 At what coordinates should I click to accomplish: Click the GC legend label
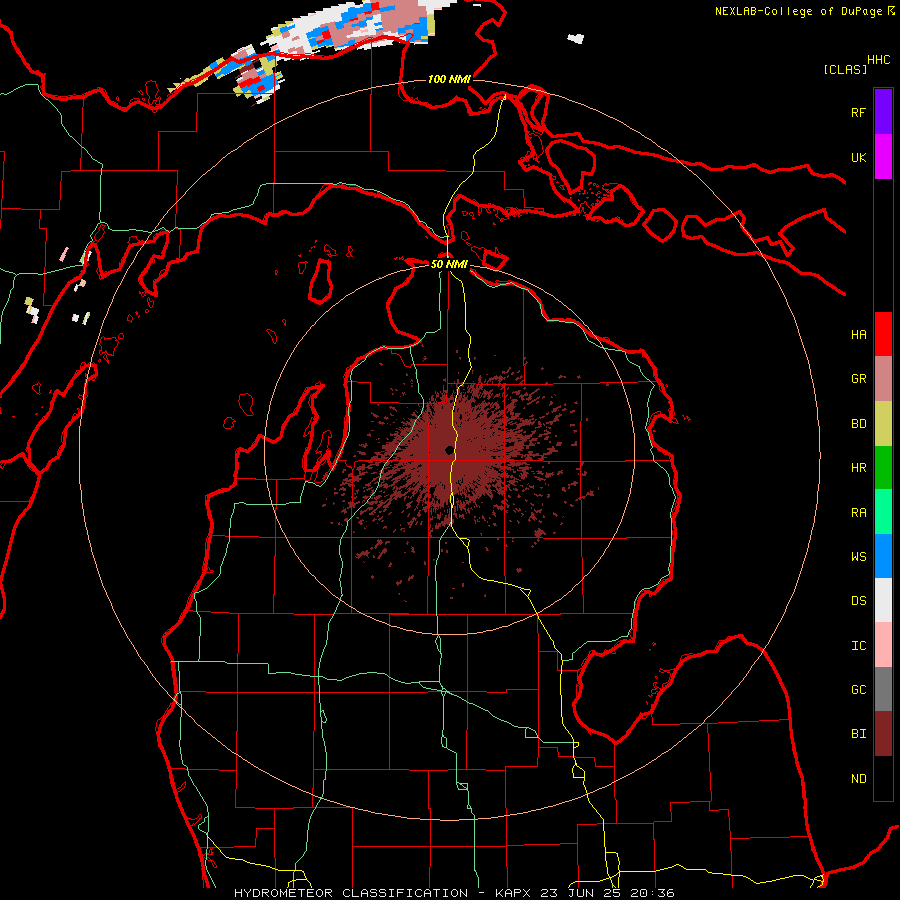[858, 690]
